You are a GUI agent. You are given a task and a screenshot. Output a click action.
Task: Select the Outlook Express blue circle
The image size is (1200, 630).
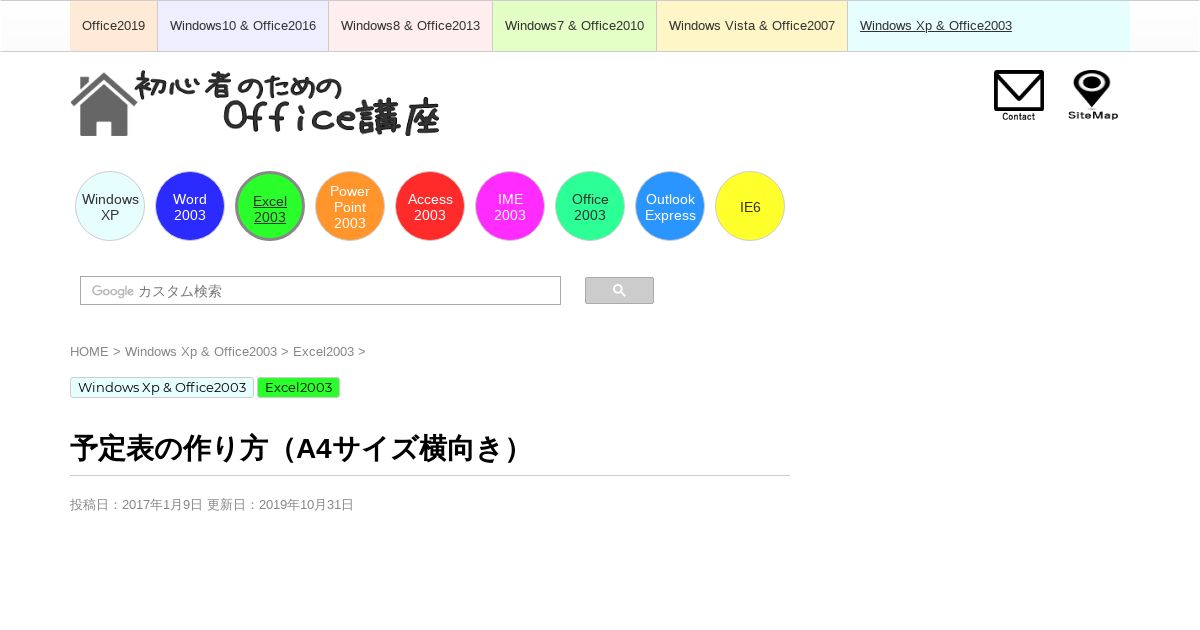pos(670,206)
